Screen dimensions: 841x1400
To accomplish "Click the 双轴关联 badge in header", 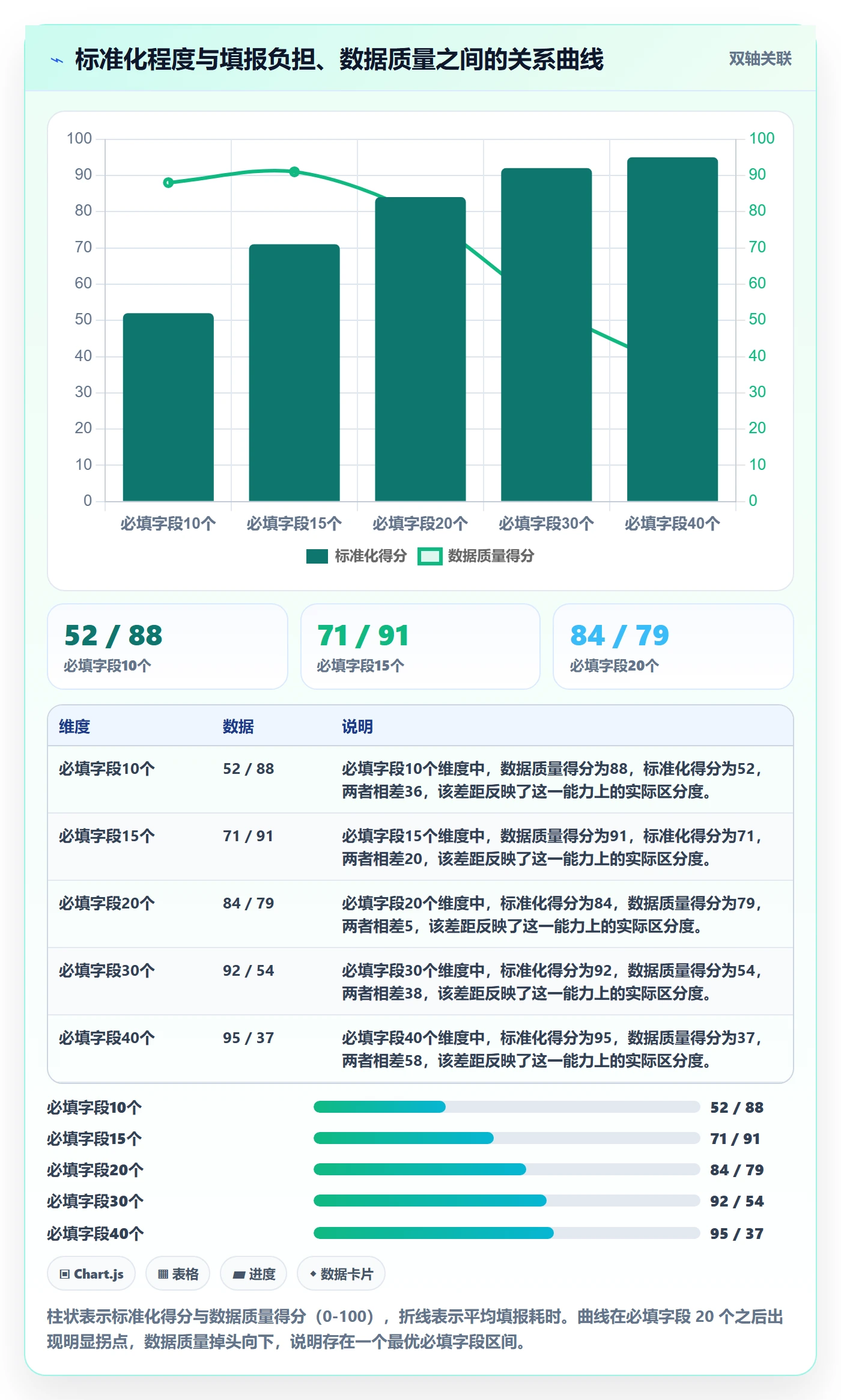I will pos(760,58).
